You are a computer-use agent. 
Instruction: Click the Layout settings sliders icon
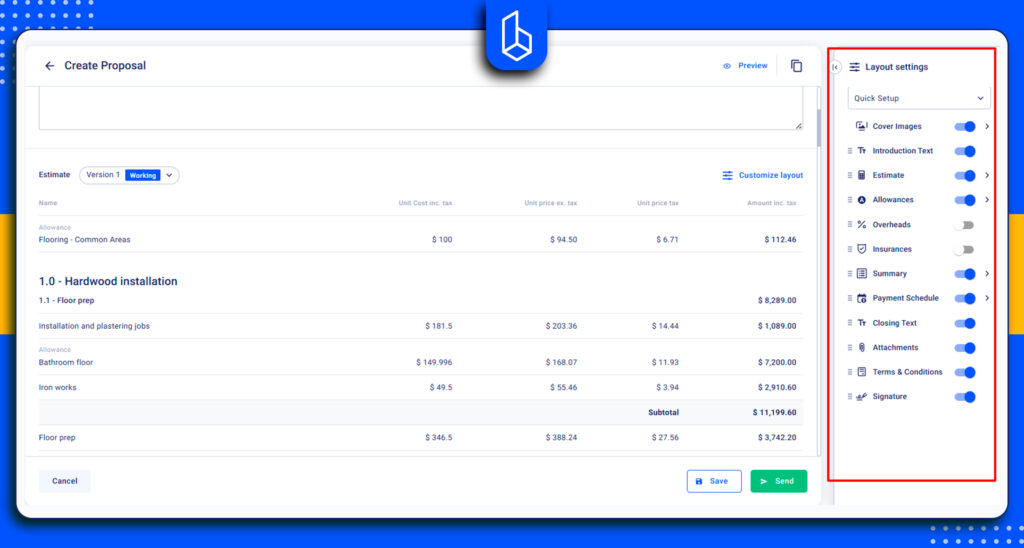855,67
